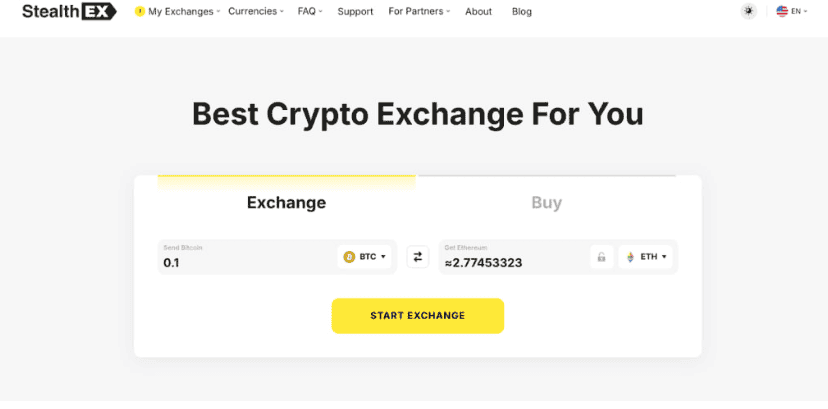The height and width of the screenshot is (409, 828).
Task: Switch to the Buy tab
Action: pyautogui.click(x=546, y=203)
